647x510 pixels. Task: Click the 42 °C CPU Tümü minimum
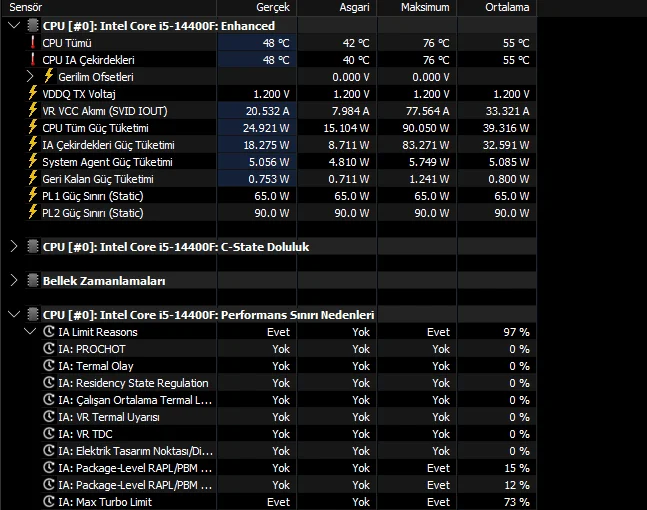click(x=356, y=43)
